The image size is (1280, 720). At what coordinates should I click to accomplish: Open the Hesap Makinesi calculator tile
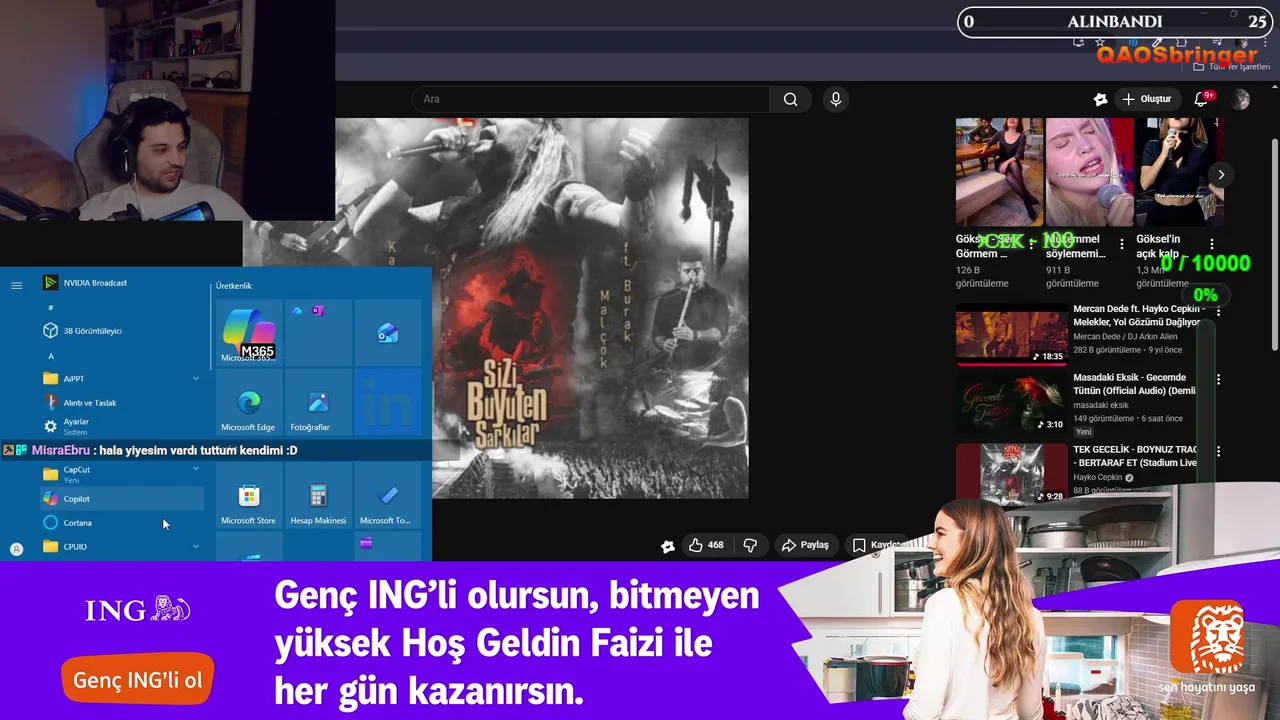(x=318, y=497)
